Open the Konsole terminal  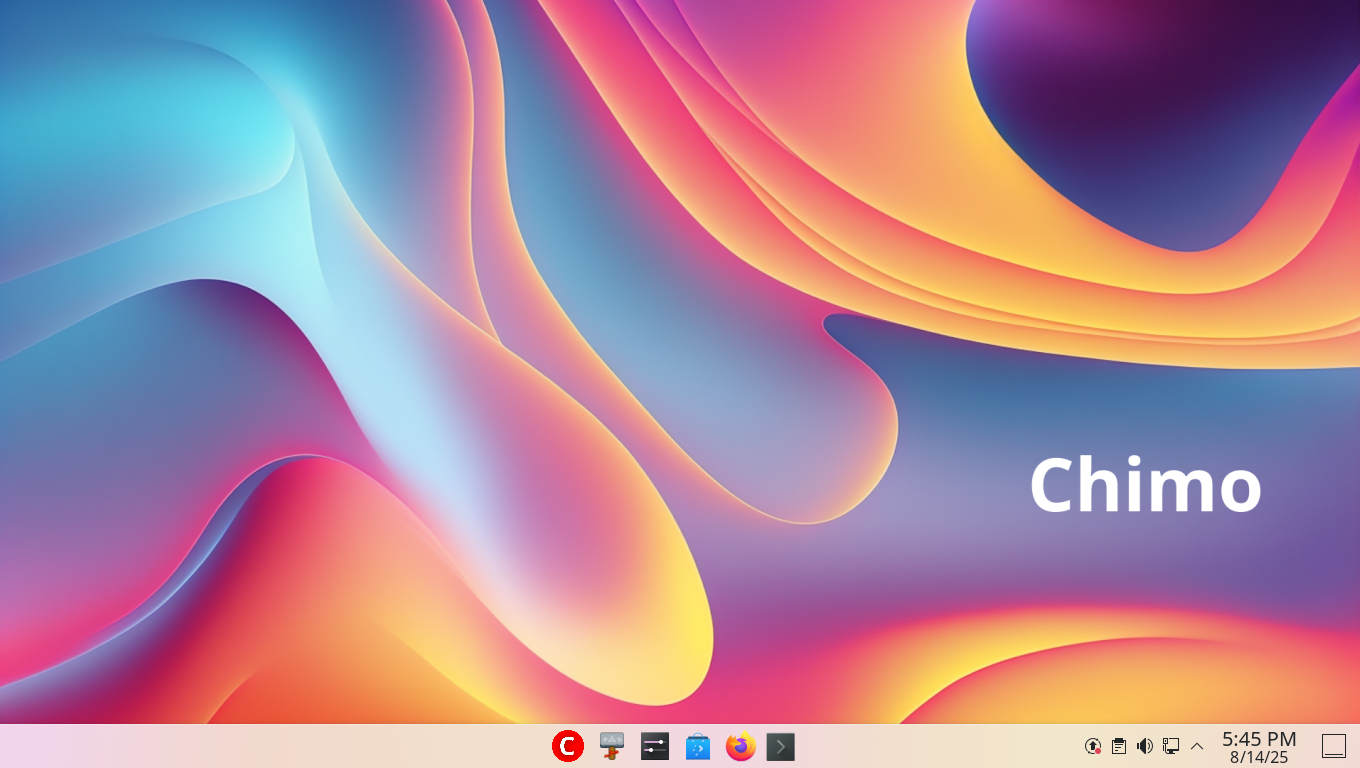point(780,746)
